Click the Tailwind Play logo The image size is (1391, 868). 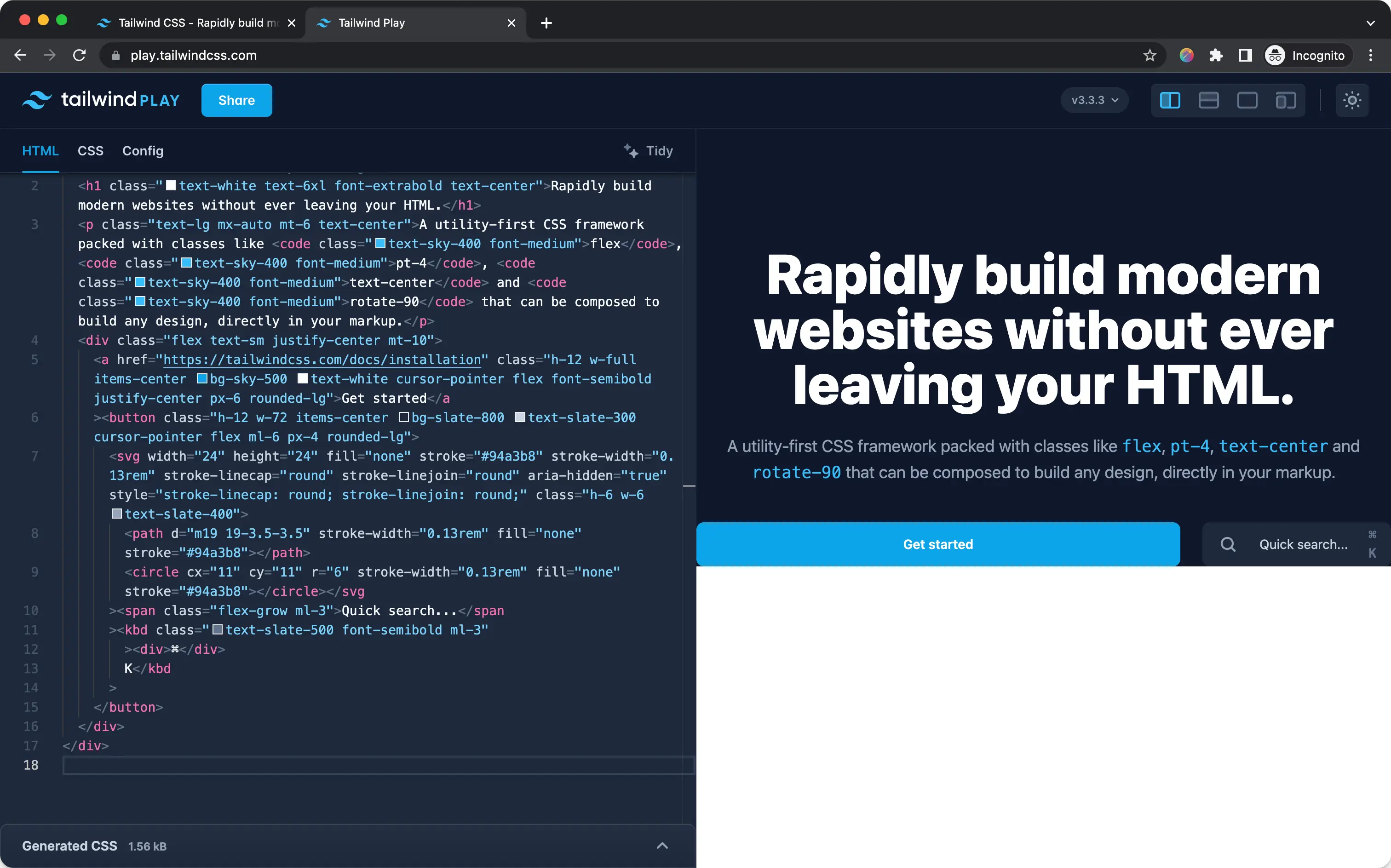100,100
